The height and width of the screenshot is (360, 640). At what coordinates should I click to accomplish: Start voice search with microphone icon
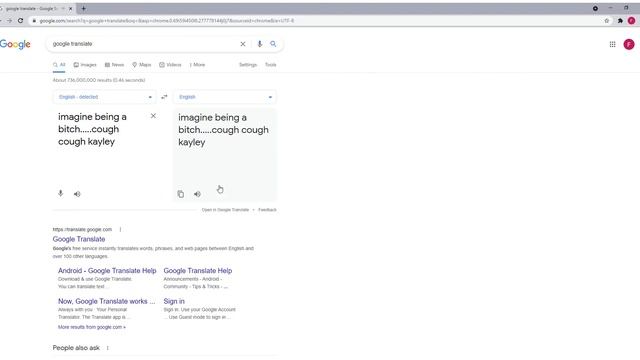[x=260, y=44]
